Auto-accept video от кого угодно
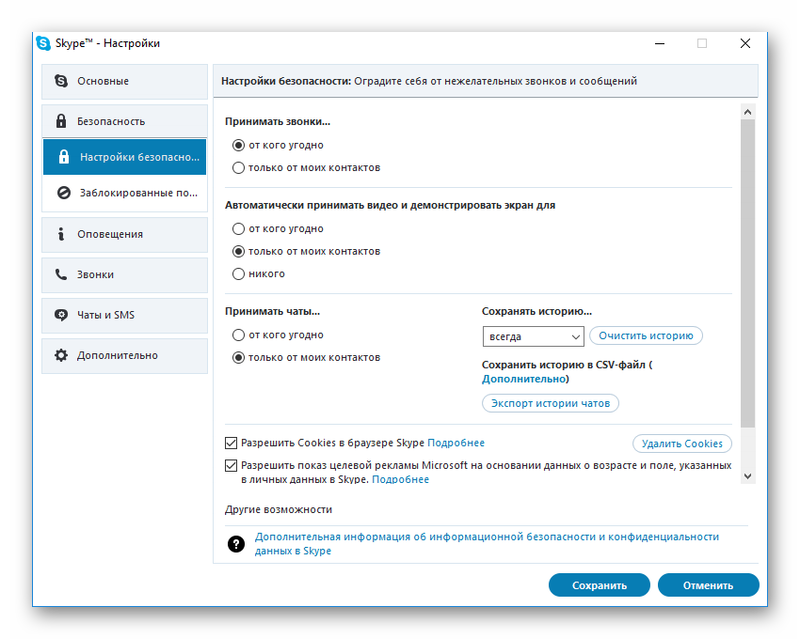This screenshot has height=639, width=800. (238, 229)
